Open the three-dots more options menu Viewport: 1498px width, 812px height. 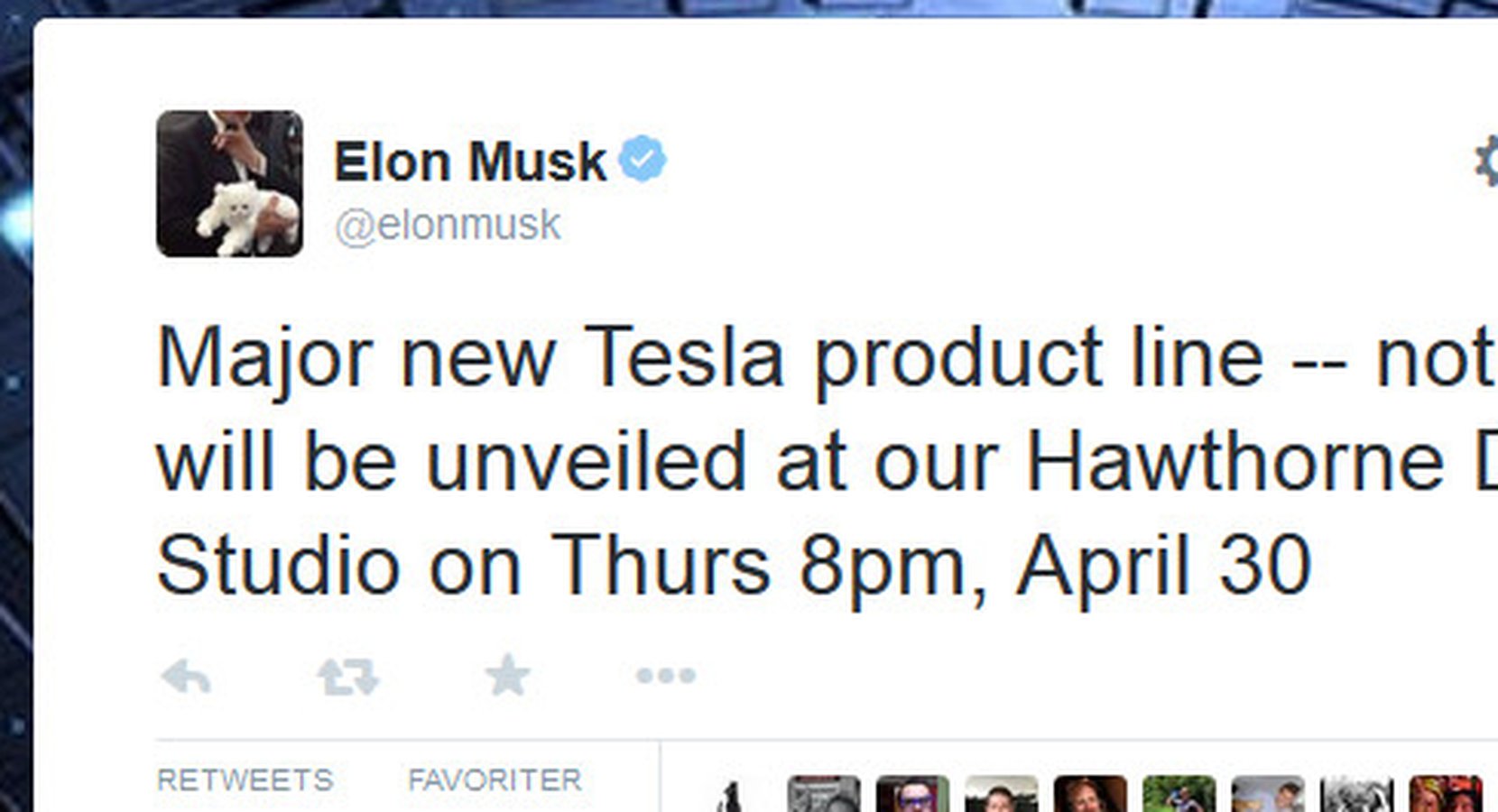tap(665, 675)
